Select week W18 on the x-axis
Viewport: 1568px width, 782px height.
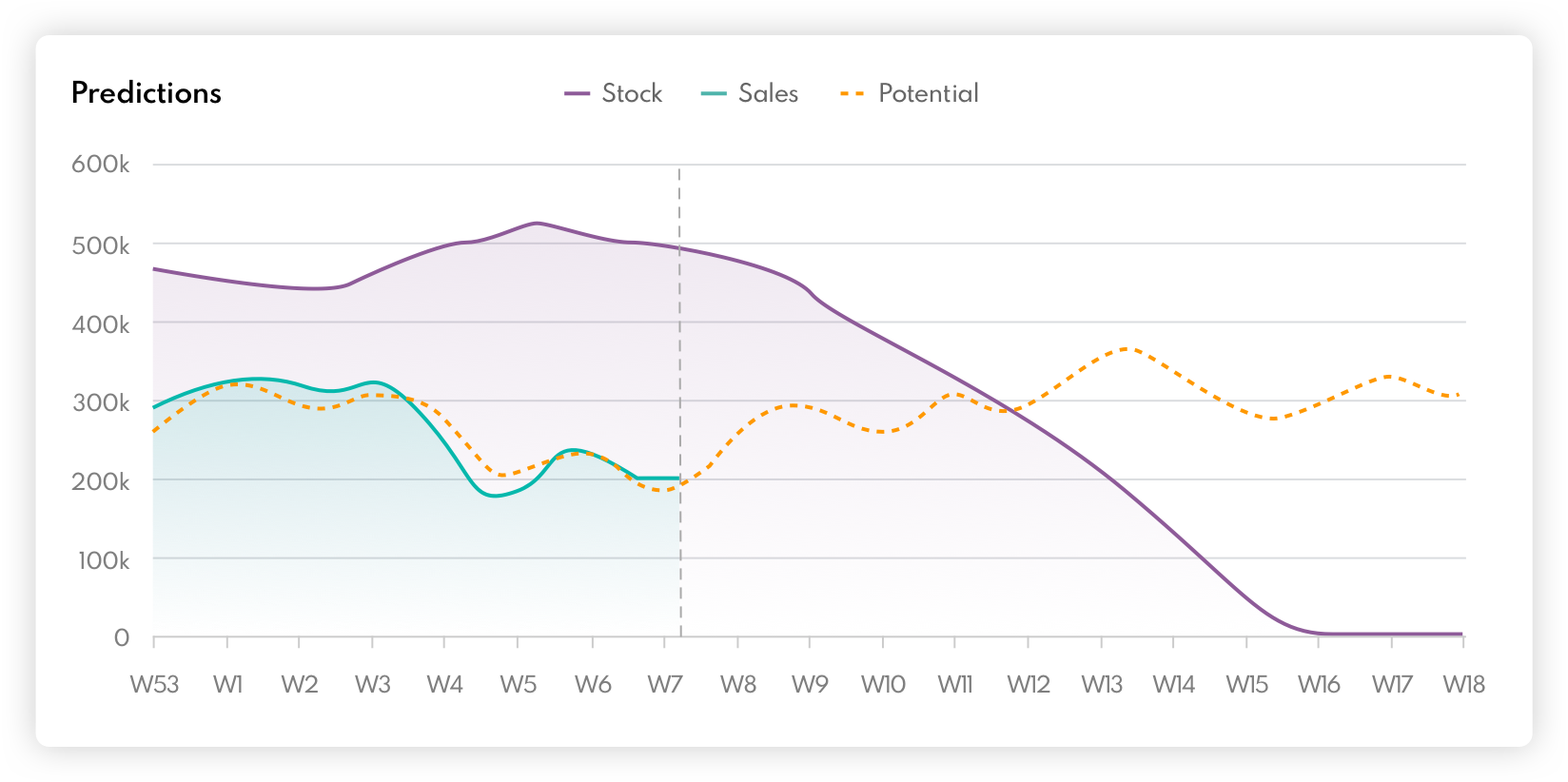1463,684
